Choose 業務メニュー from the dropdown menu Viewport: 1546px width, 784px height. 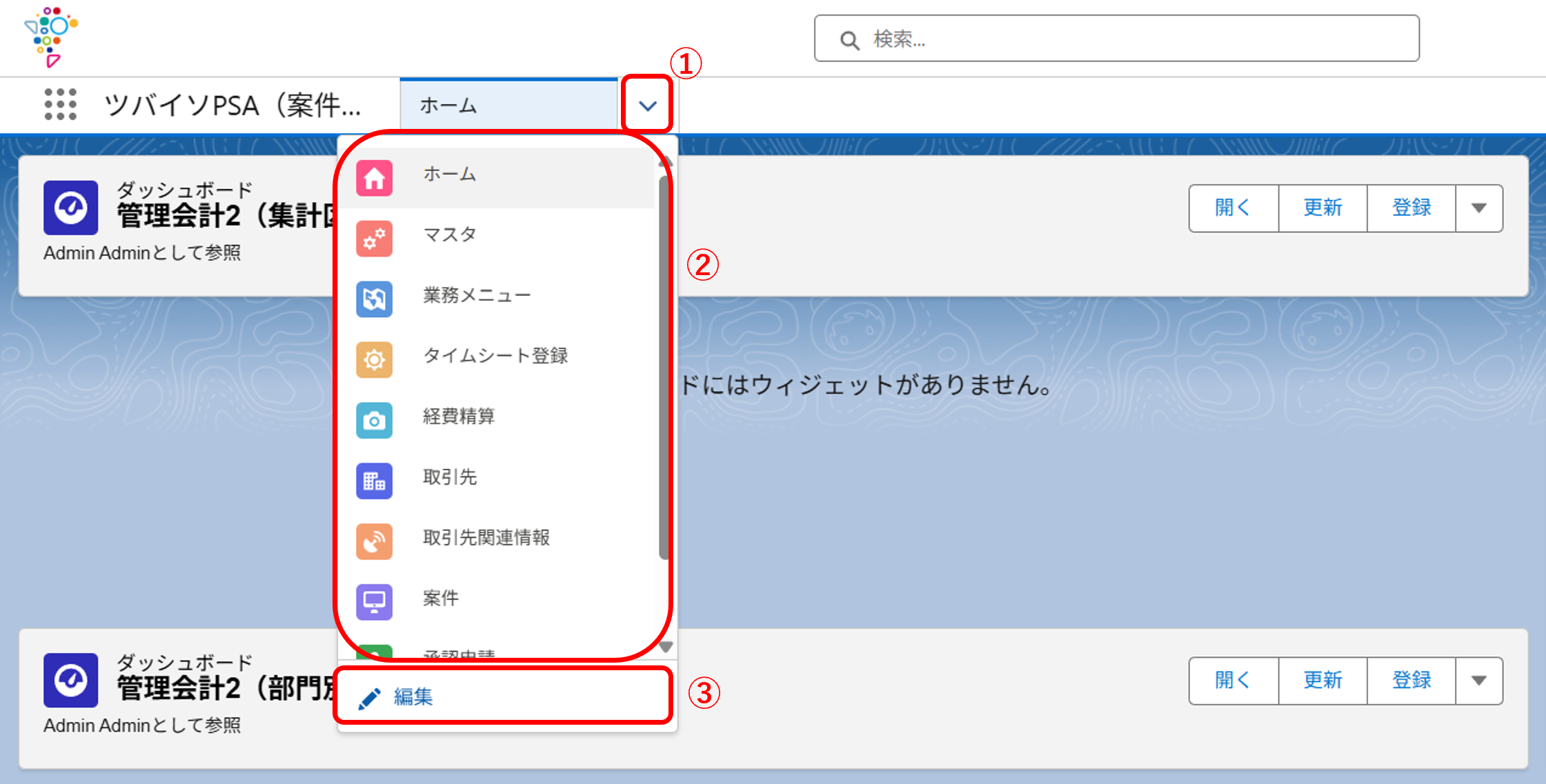(x=497, y=299)
